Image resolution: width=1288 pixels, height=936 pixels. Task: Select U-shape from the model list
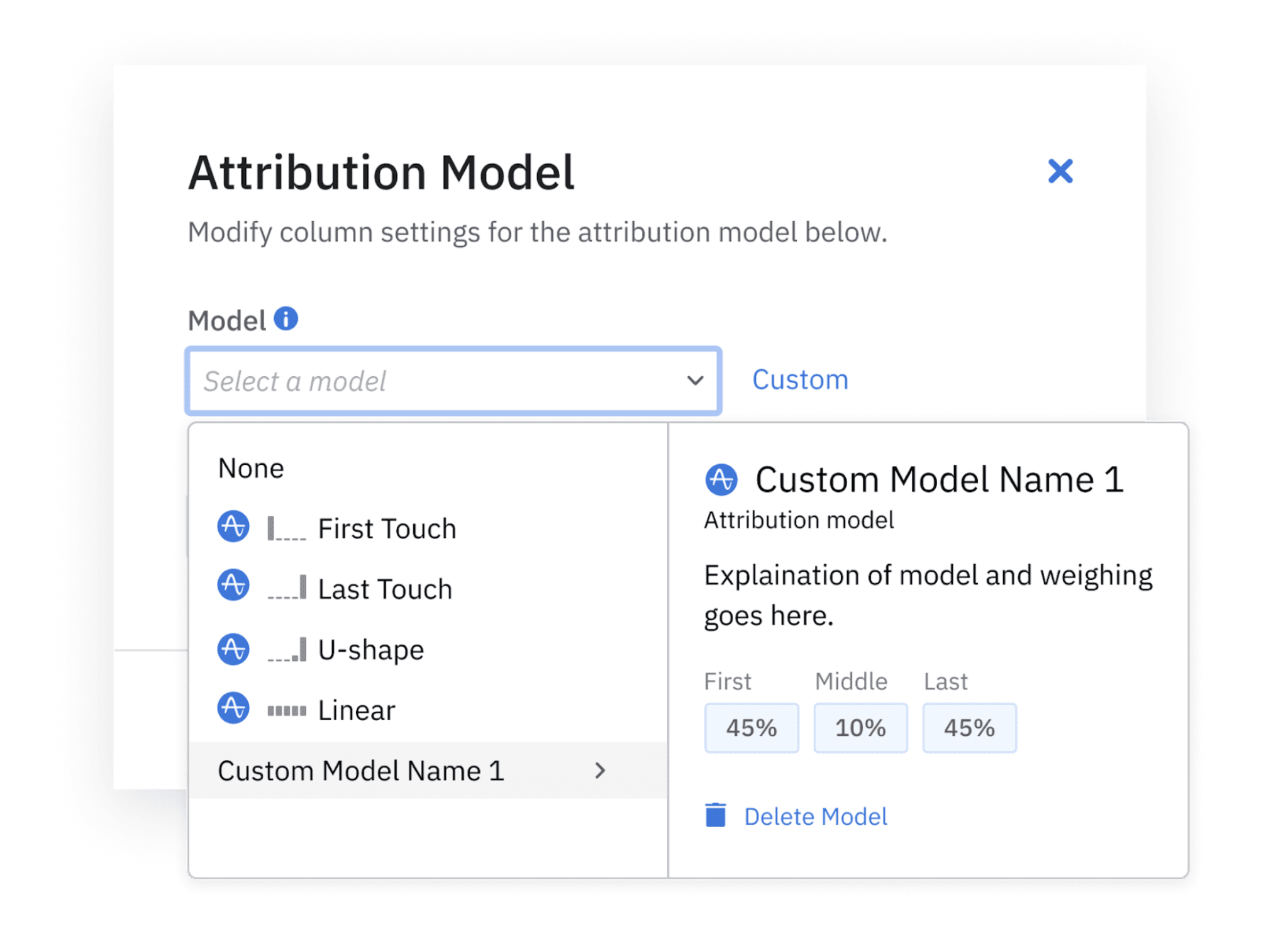370,649
